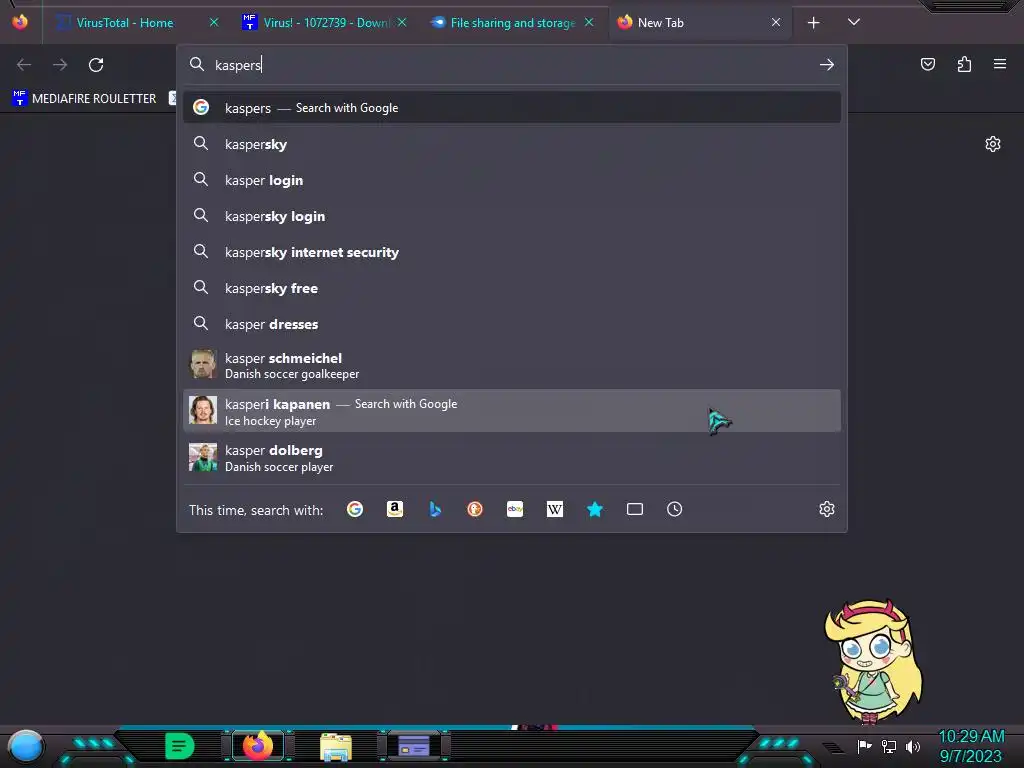
Task: Select kasper schmeichel goalkeeper suggestion
Action: click(x=512, y=365)
